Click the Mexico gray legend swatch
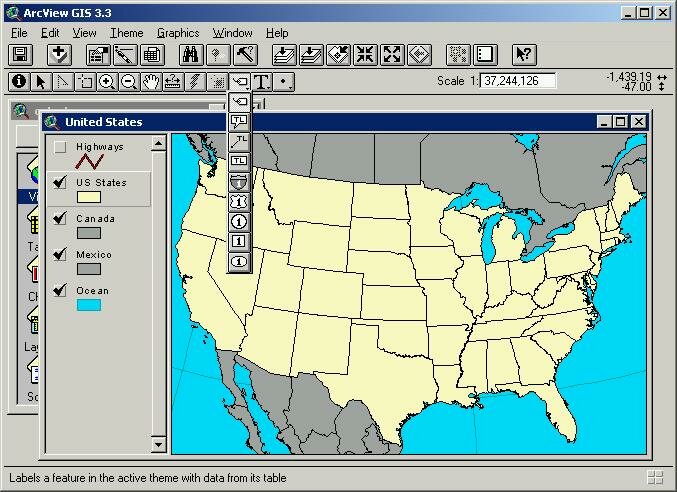The image size is (677, 492). pos(89,269)
